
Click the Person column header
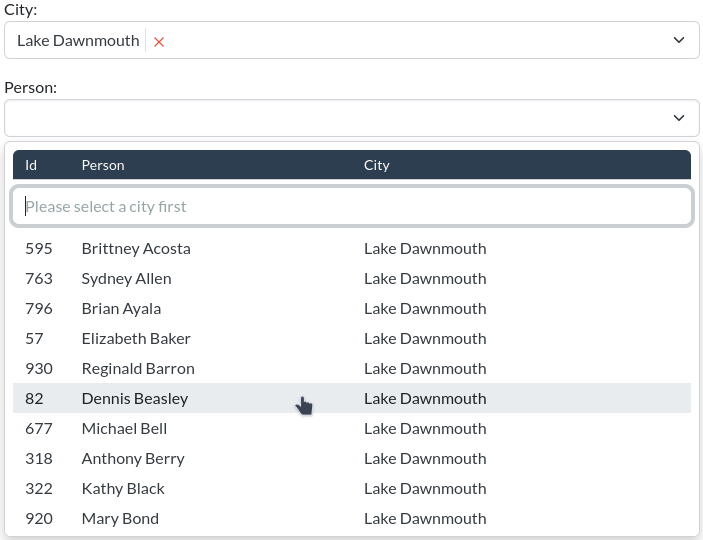pos(103,165)
